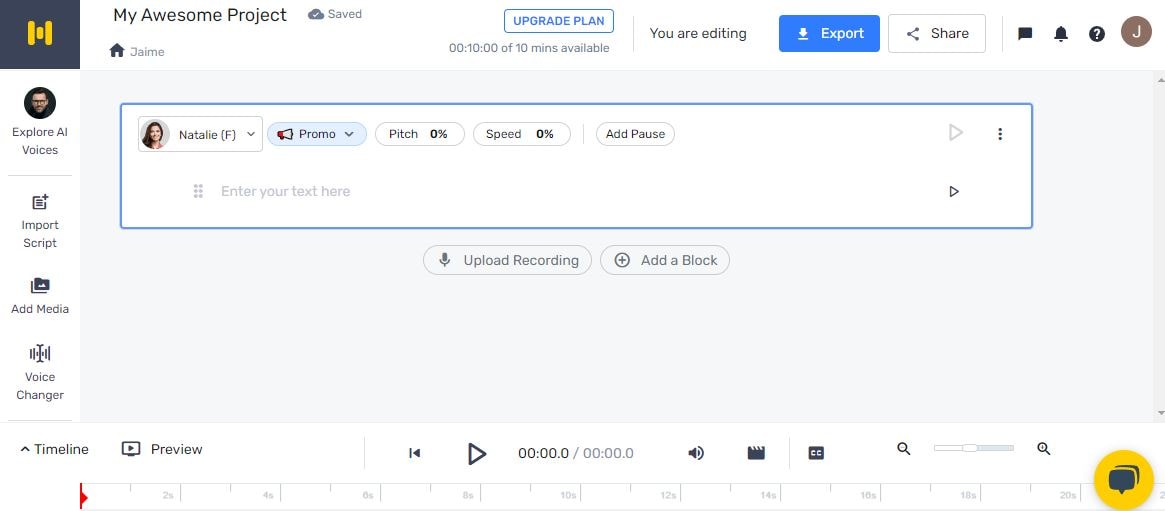Image resolution: width=1165 pixels, height=511 pixels.
Task: Open the block's three-dot options menu
Action: pyautogui.click(x=1000, y=134)
